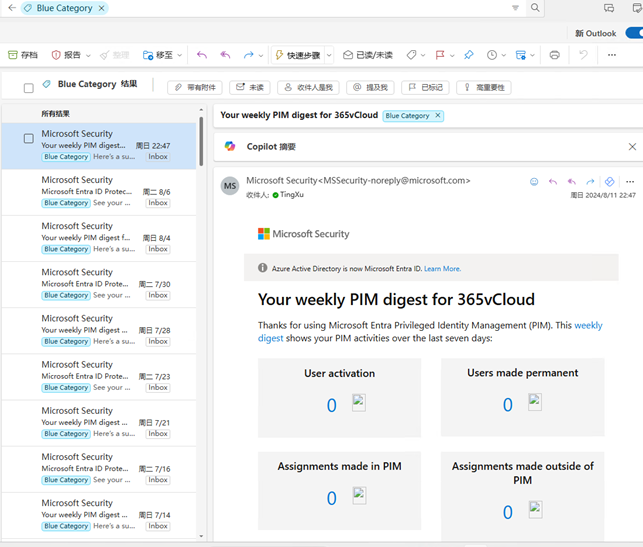Open the Microsoft Entra ID email dated 8/6

point(99,192)
